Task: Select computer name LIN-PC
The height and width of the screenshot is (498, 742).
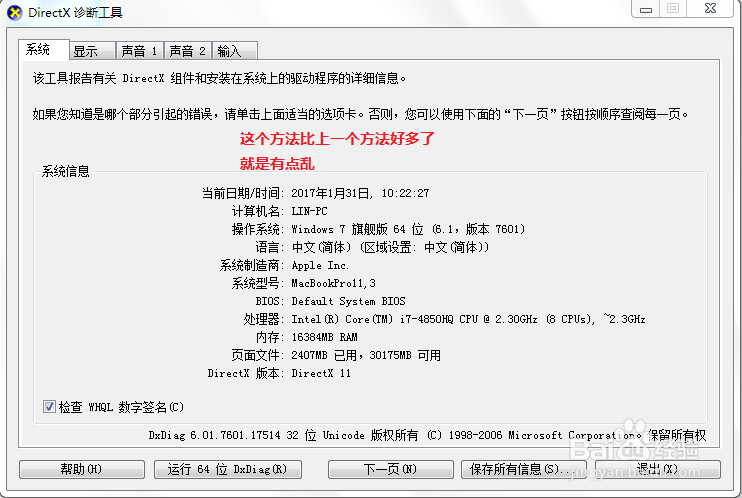Action: tap(309, 211)
